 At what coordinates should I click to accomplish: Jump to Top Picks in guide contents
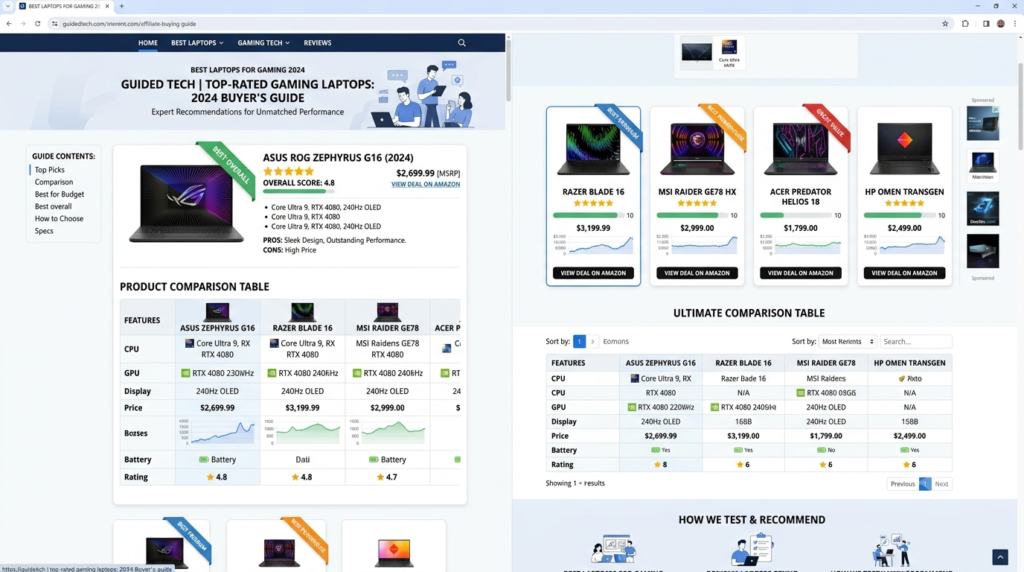click(50, 170)
